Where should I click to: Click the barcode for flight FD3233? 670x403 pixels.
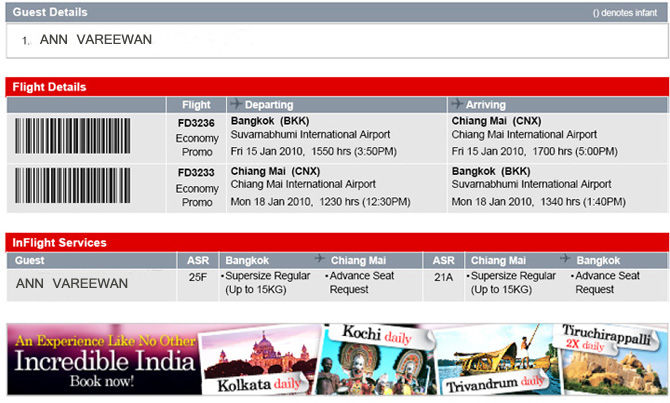(x=88, y=186)
